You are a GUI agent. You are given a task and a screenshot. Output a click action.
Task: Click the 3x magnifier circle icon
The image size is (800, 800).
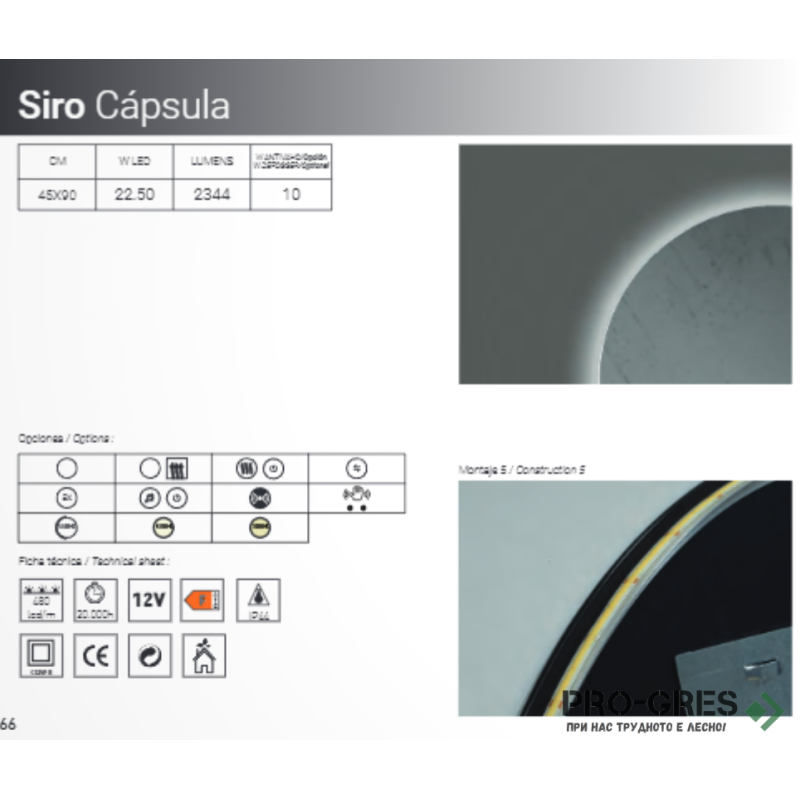(x=66, y=498)
